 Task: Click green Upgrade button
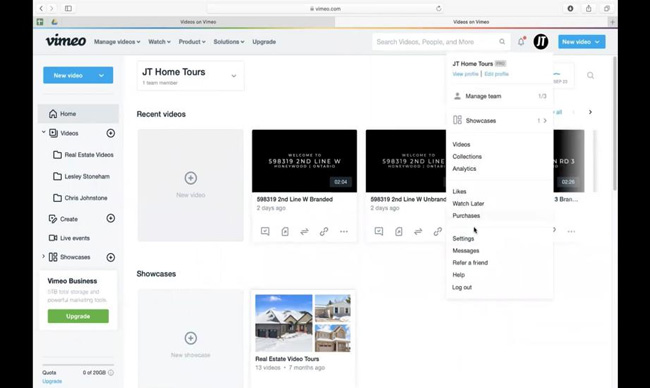pyautogui.click(x=78, y=316)
